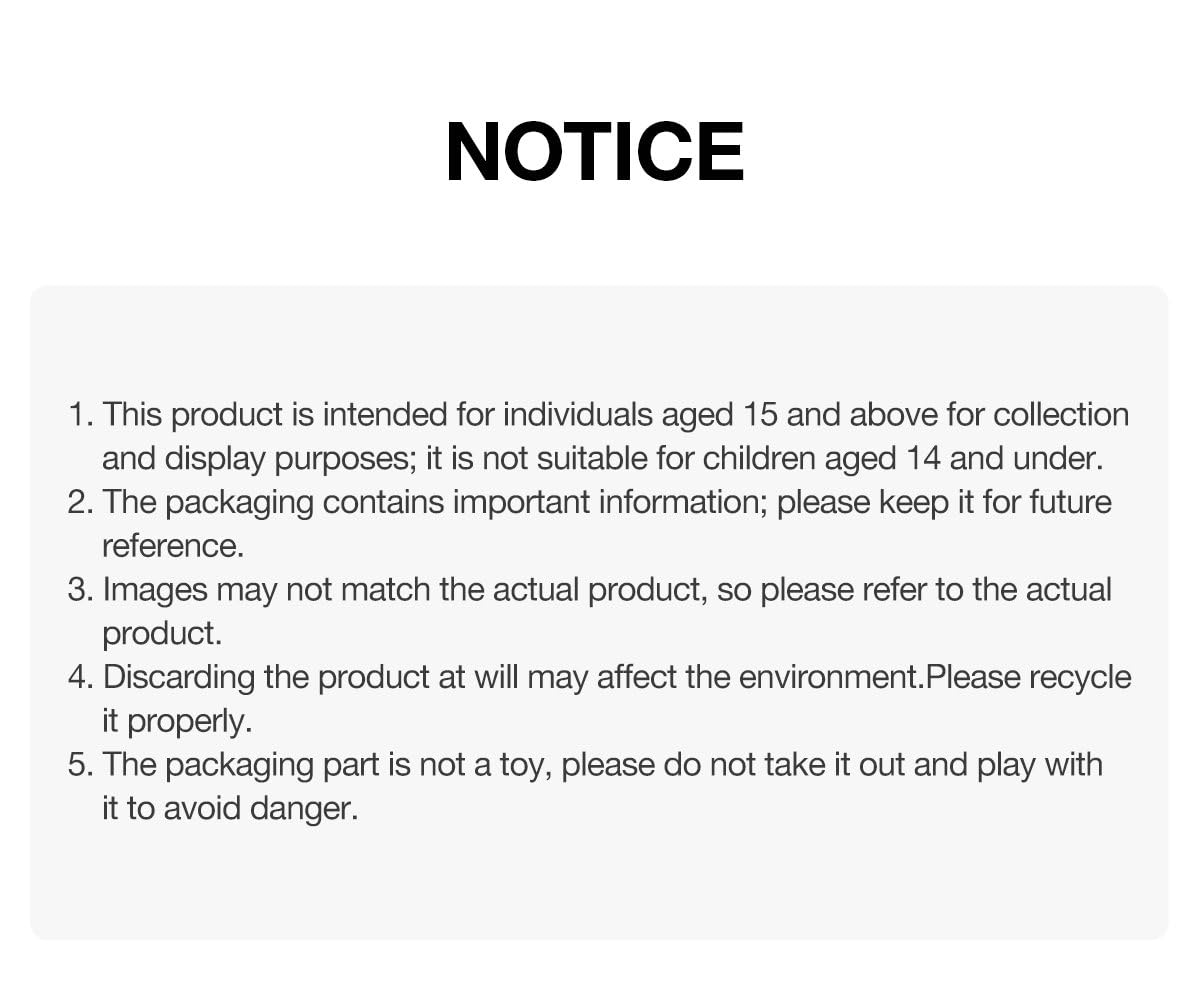The image size is (1200, 991).
Task: Click notice item 3 about images
Action: (x=590, y=610)
